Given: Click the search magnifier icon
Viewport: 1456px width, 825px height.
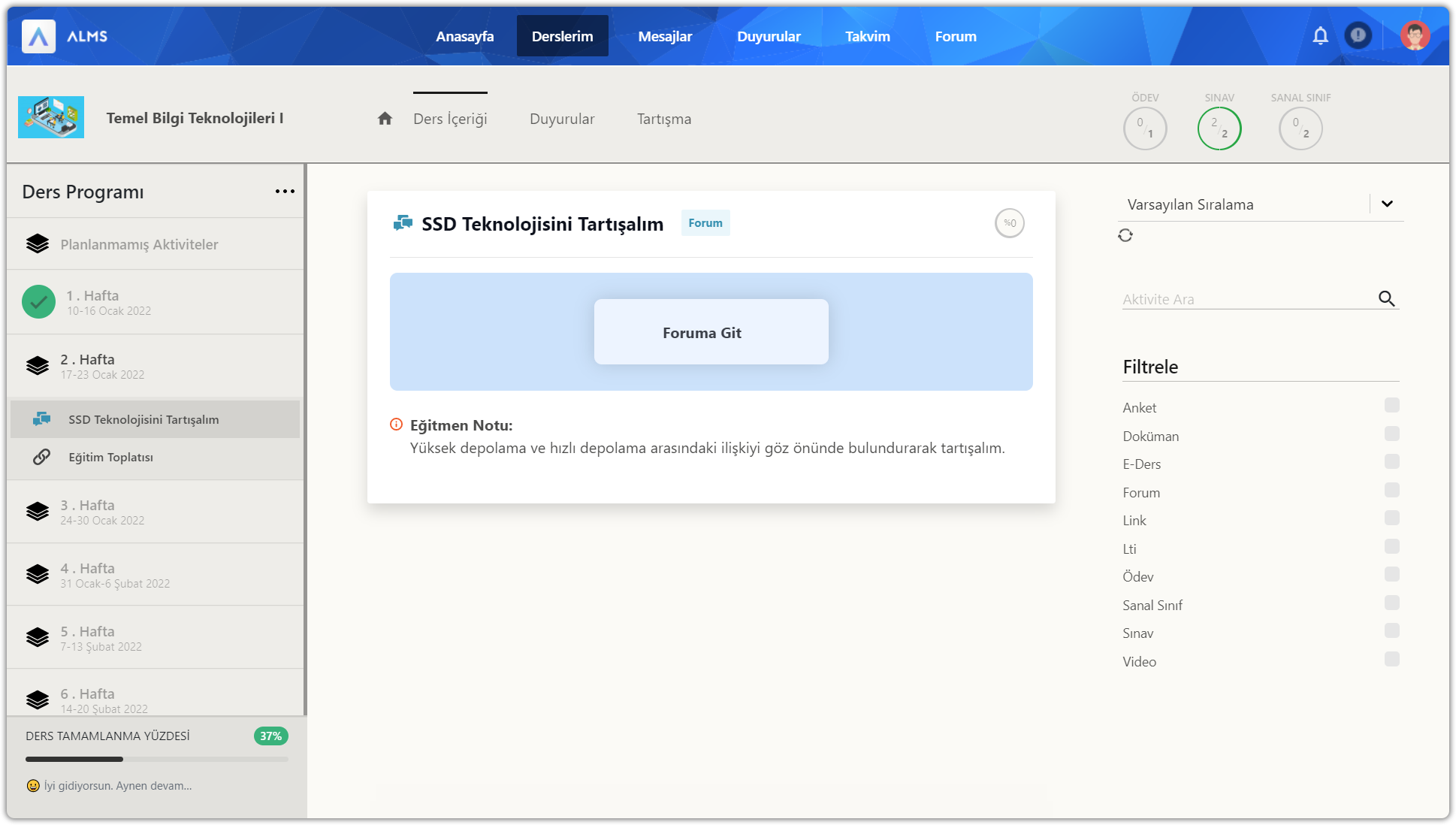Looking at the screenshot, I should pyautogui.click(x=1386, y=299).
